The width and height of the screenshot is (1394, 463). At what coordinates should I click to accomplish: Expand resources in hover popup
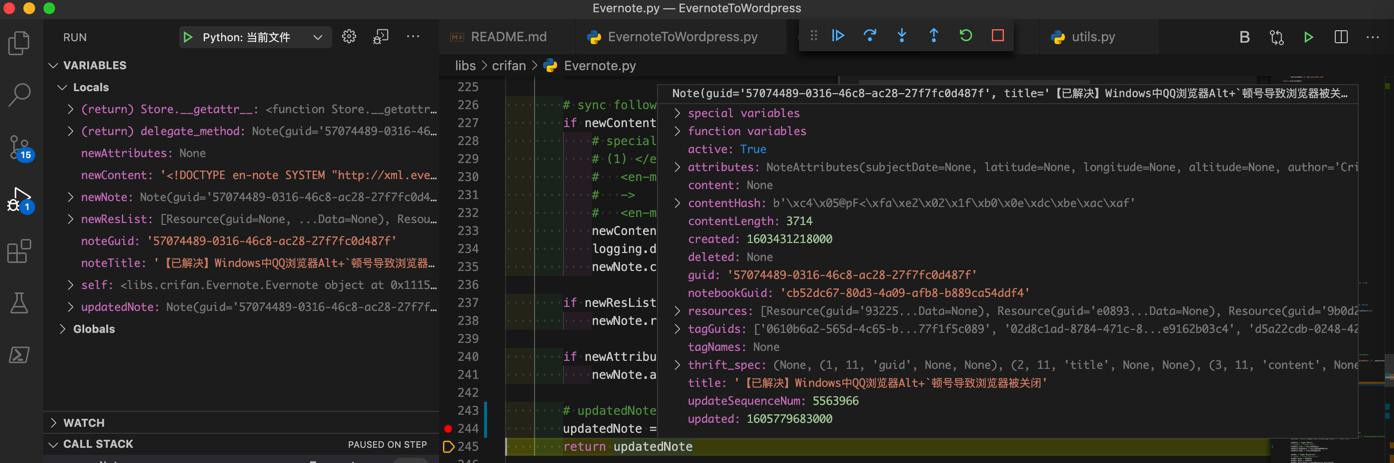coord(677,311)
